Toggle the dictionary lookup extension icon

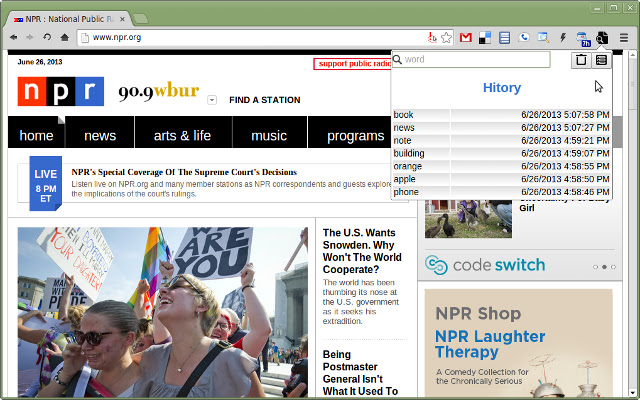coord(602,38)
